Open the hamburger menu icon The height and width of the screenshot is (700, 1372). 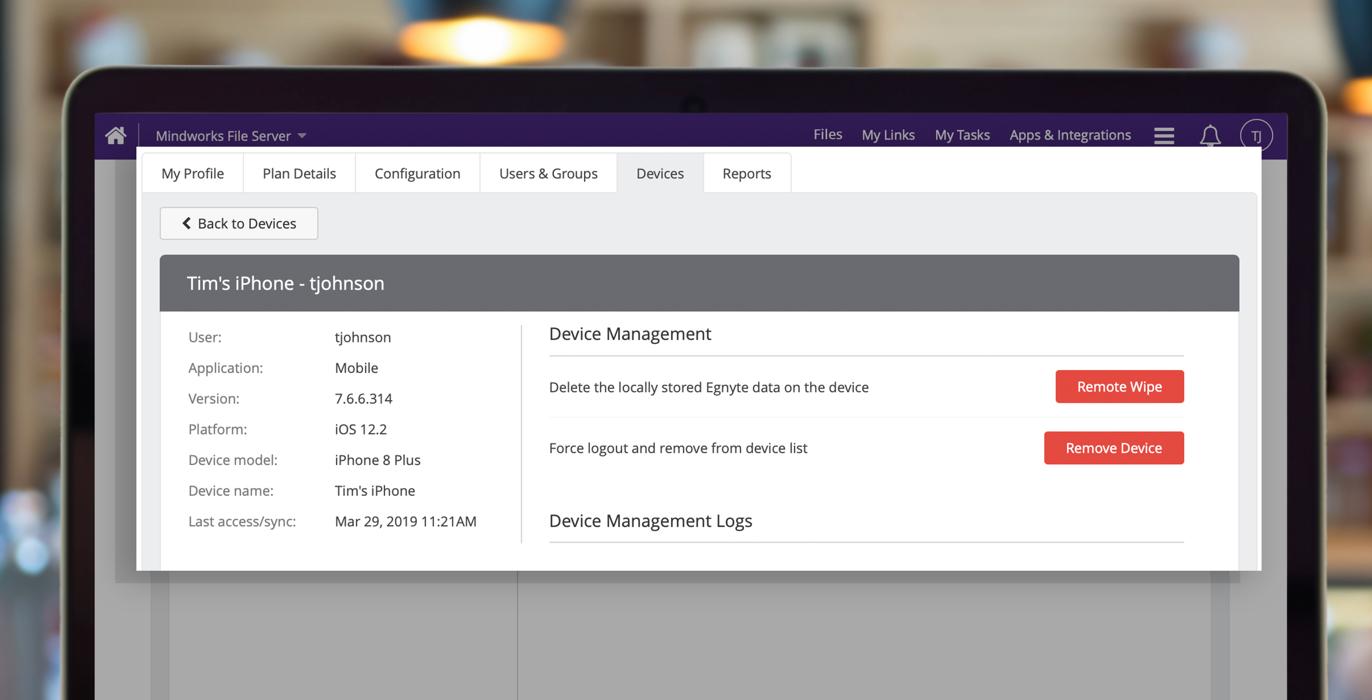[1164, 136]
